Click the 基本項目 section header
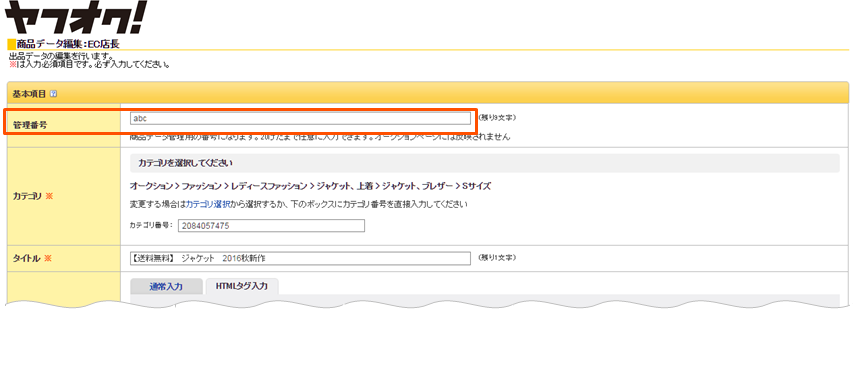The image size is (859, 365). pos(428,93)
